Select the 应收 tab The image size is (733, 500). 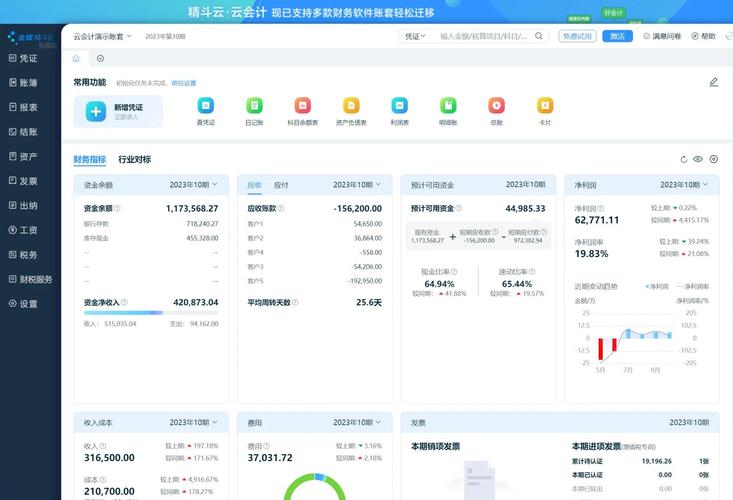(255, 186)
